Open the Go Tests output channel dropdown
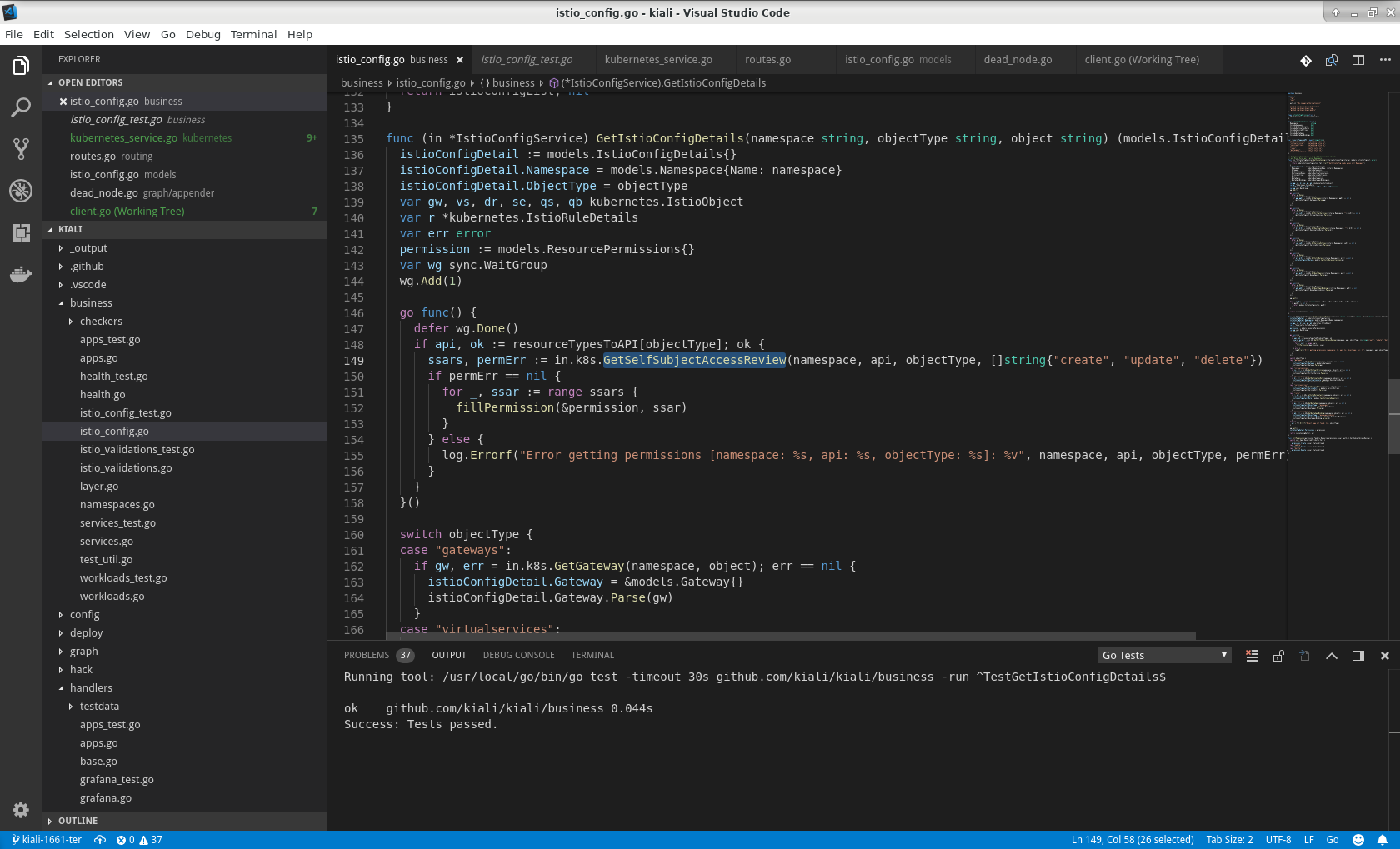This screenshot has height=849, width=1400. [1163, 655]
